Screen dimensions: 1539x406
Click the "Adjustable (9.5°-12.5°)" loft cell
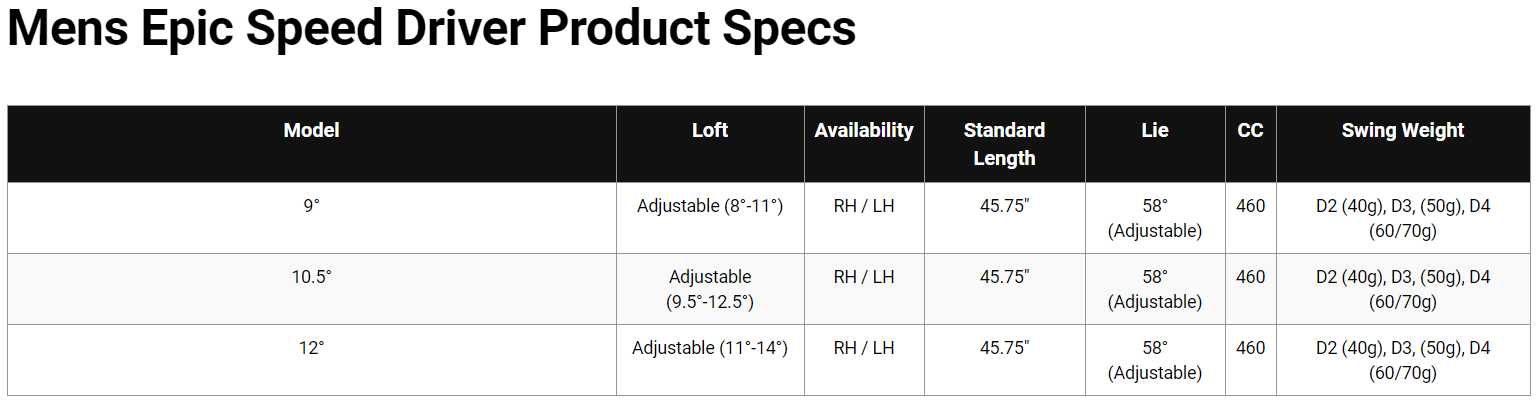[710, 289]
